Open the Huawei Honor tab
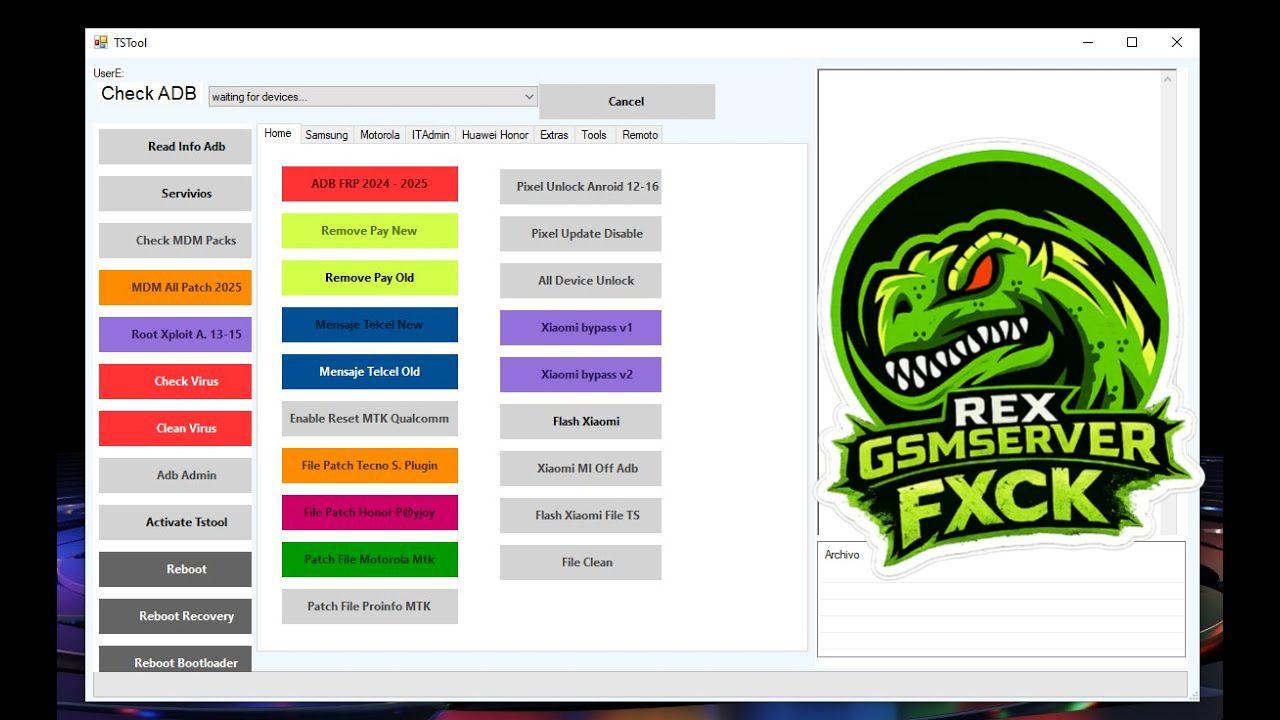Screen dimensions: 1280x720 click(x=494, y=134)
